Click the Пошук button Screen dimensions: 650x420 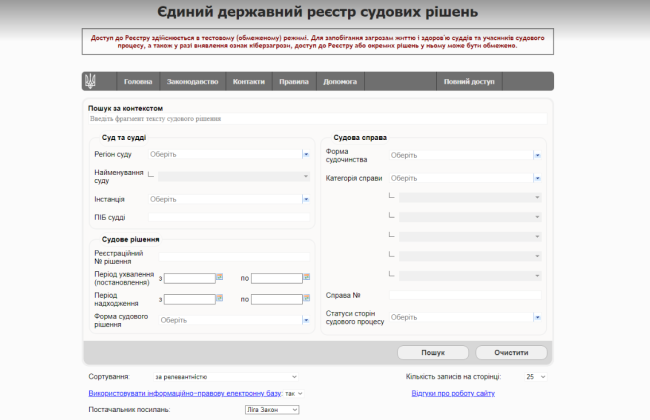(433, 352)
